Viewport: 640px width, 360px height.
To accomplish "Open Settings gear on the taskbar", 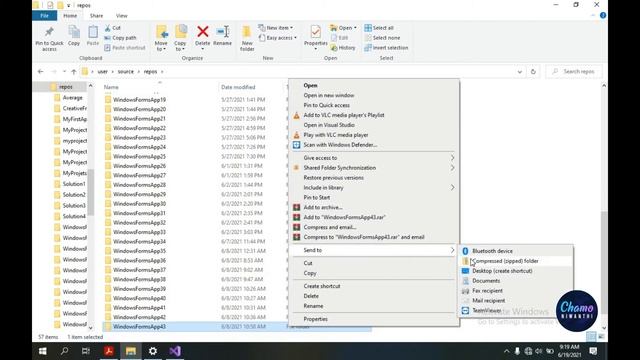I will 153,351.
